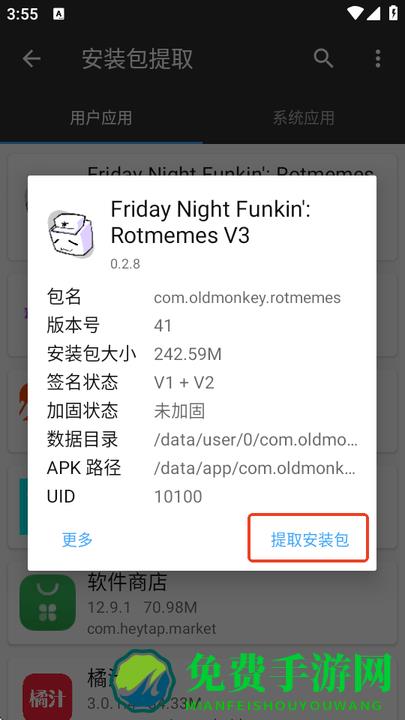The height and width of the screenshot is (720, 405).
Task: Click the 更多 button
Action: coord(77,540)
